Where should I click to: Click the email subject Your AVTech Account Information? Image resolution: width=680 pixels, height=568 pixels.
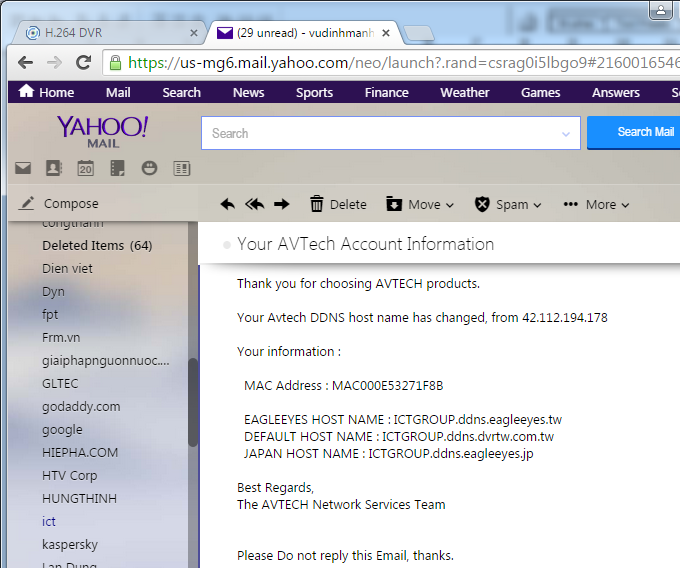tap(366, 244)
